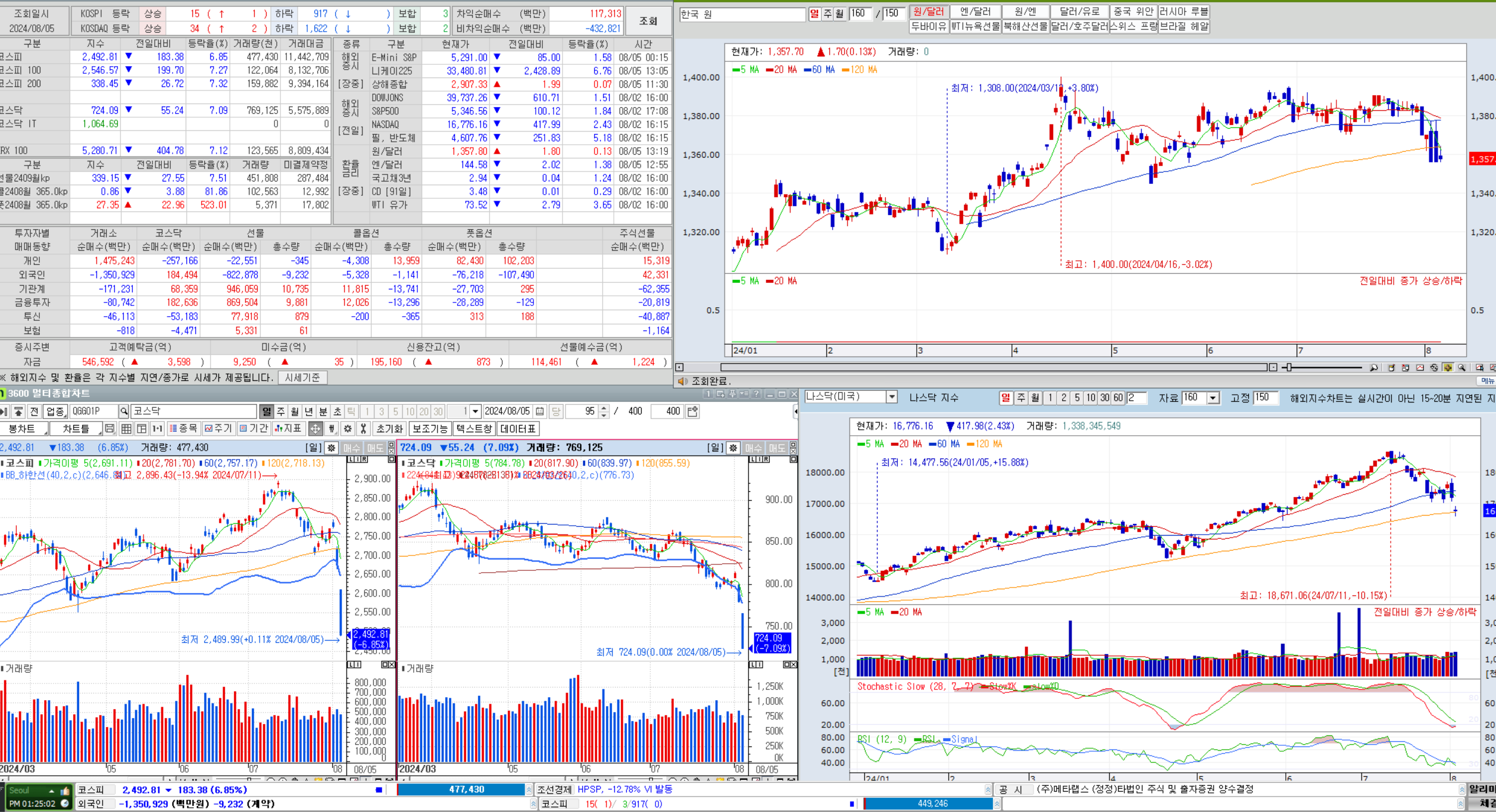Select the 엔/달러 currency tab
1496x812 pixels.
975,12
